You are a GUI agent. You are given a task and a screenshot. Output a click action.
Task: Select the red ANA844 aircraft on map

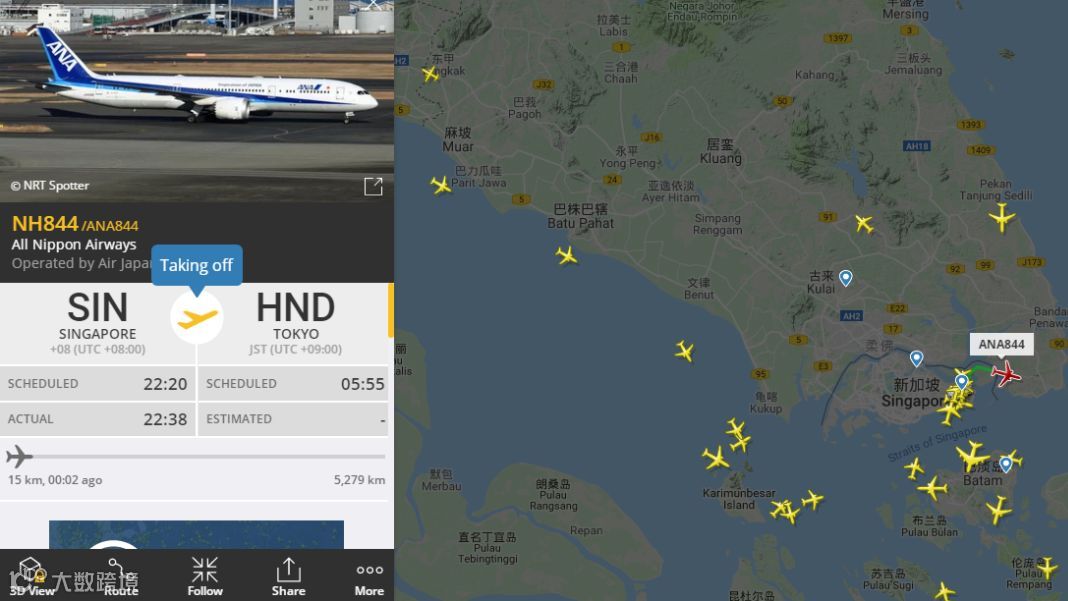pos(1005,373)
